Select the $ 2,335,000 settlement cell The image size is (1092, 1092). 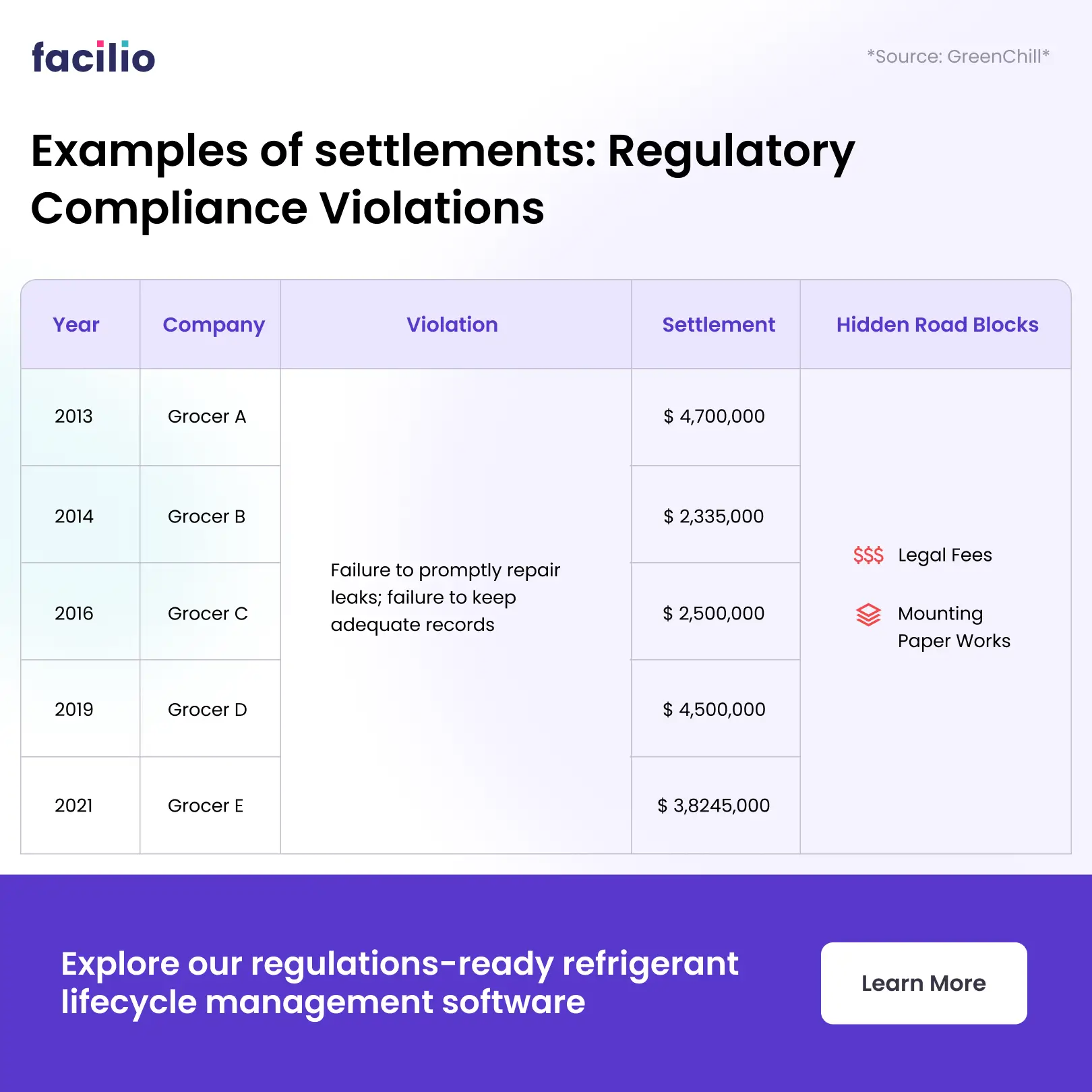click(714, 516)
